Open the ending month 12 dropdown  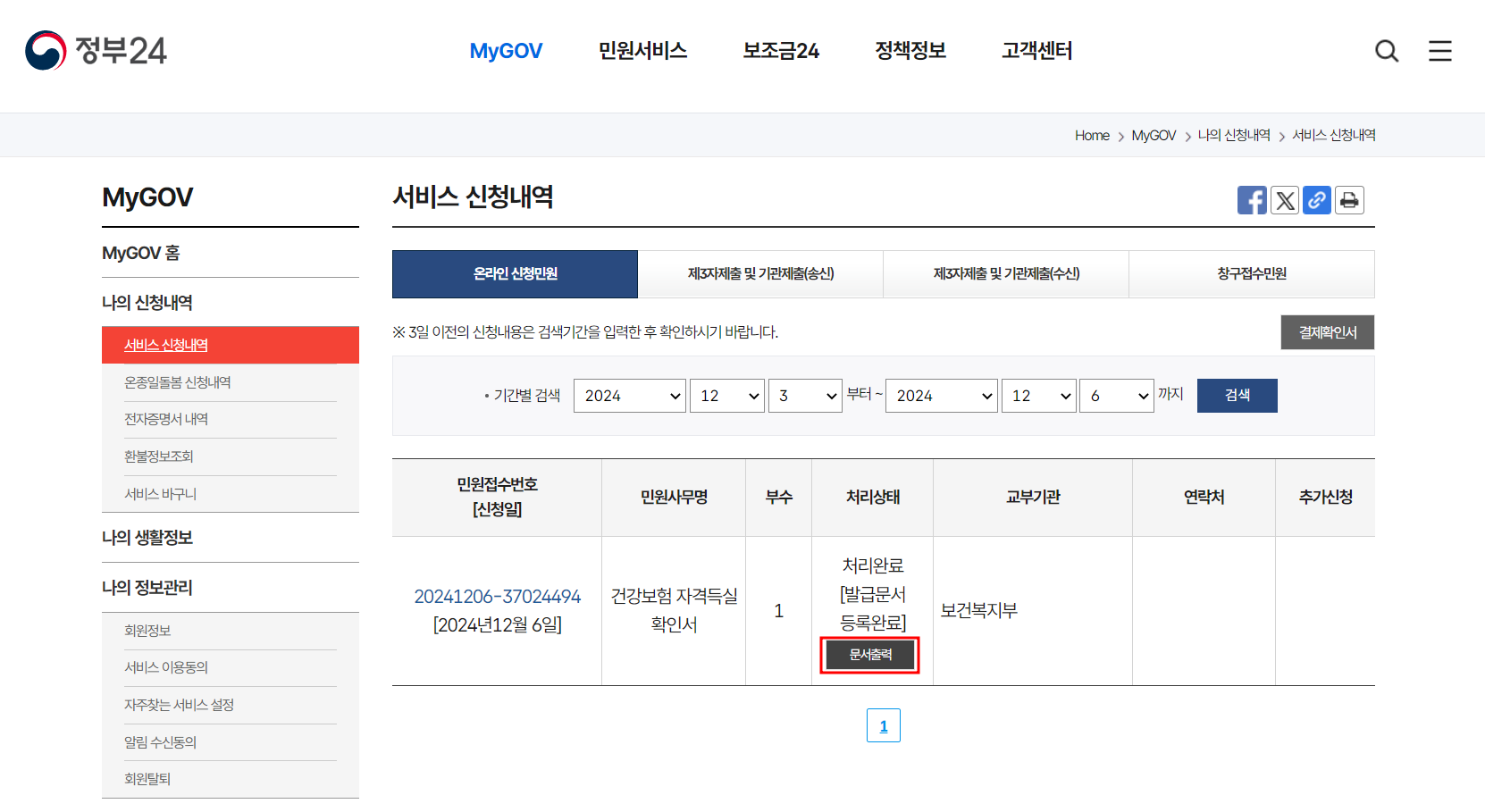click(1038, 395)
